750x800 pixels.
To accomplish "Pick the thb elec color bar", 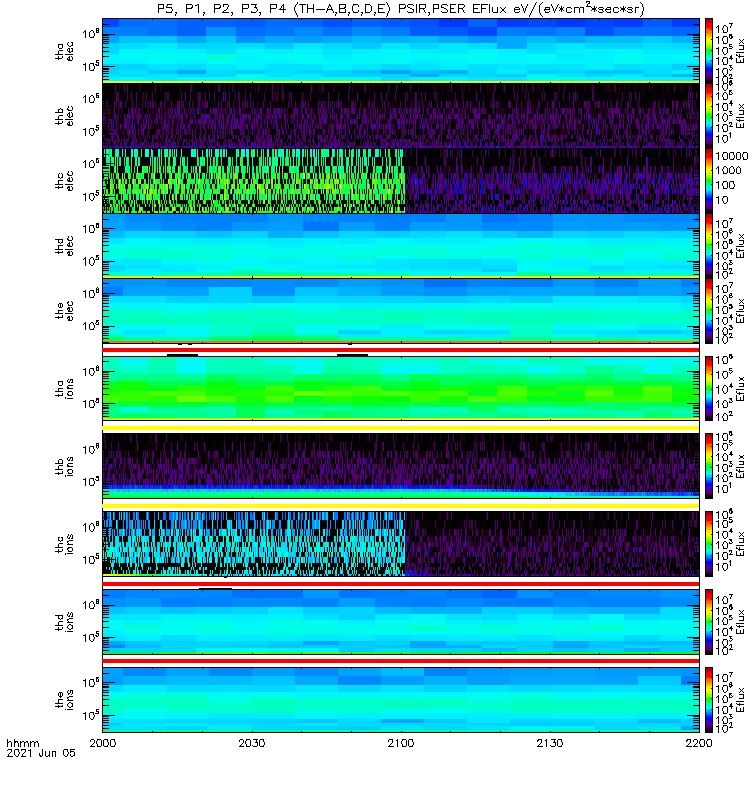I will [709, 115].
